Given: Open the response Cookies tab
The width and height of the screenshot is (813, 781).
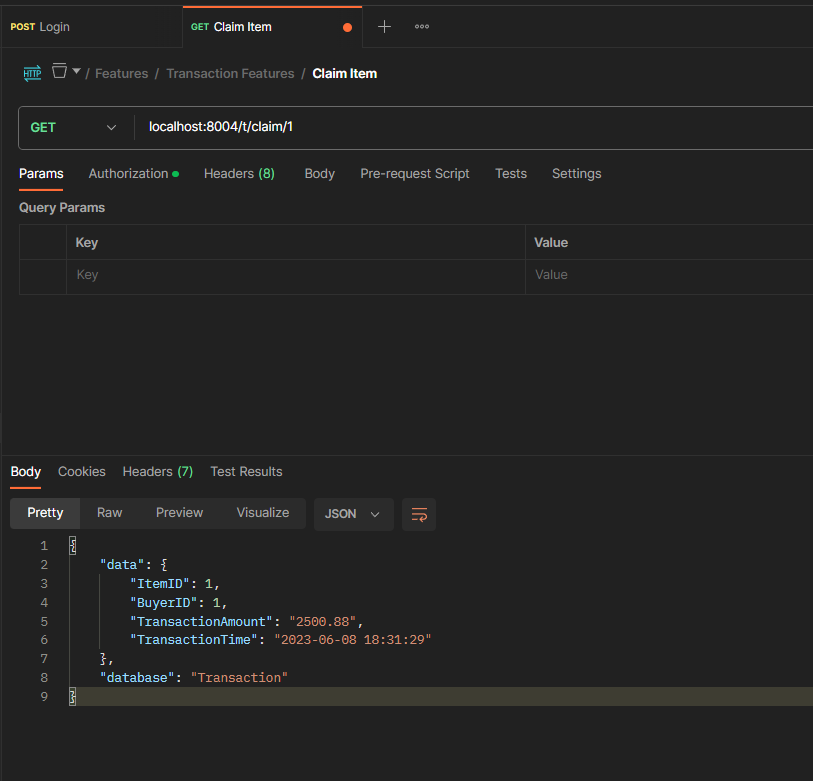Looking at the screenshot, I should point(81,472).
